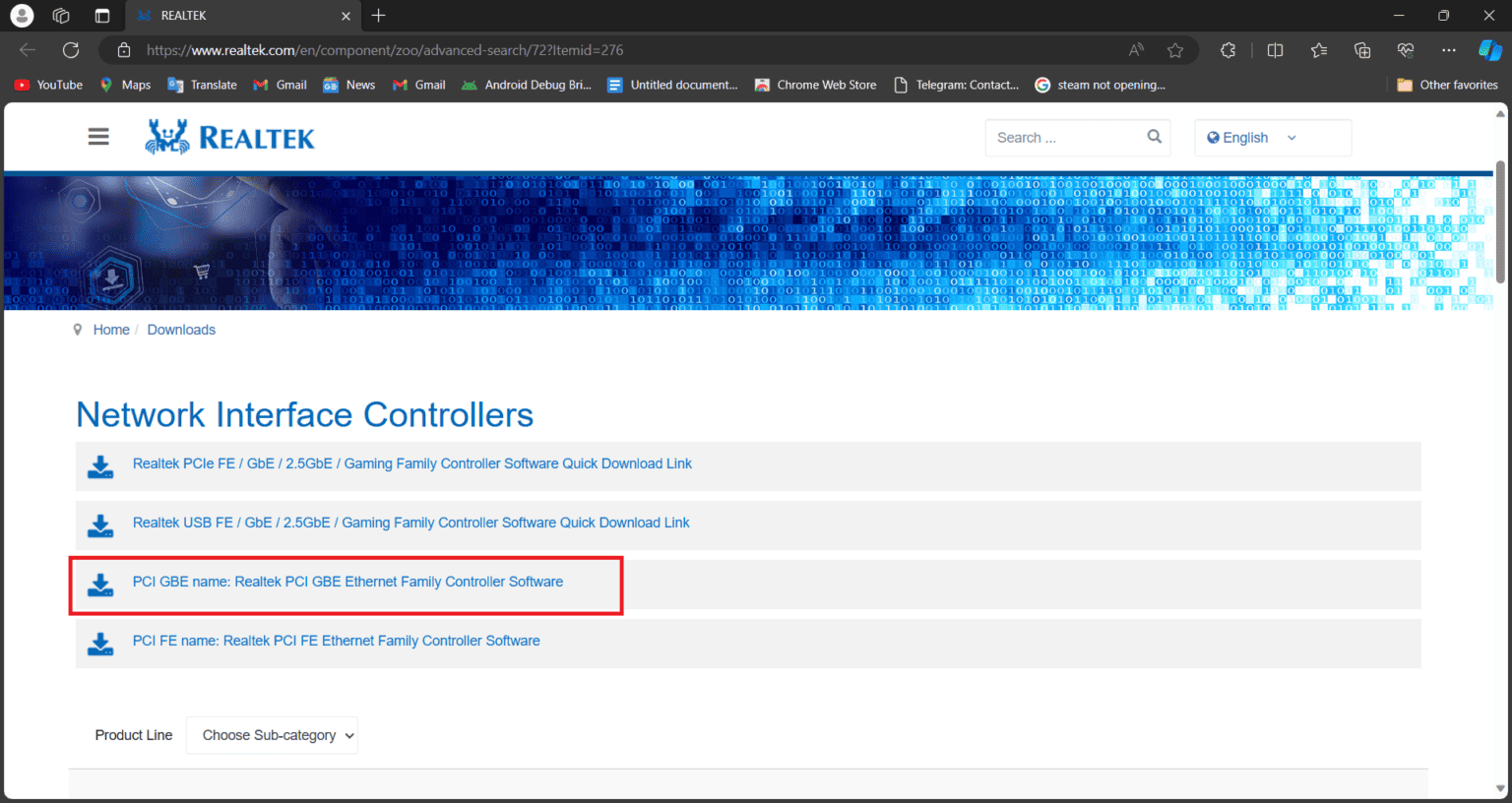Open the Choose Sub-category dropdown
Screen dimensions: 1512x803
[x=272, y=735]
